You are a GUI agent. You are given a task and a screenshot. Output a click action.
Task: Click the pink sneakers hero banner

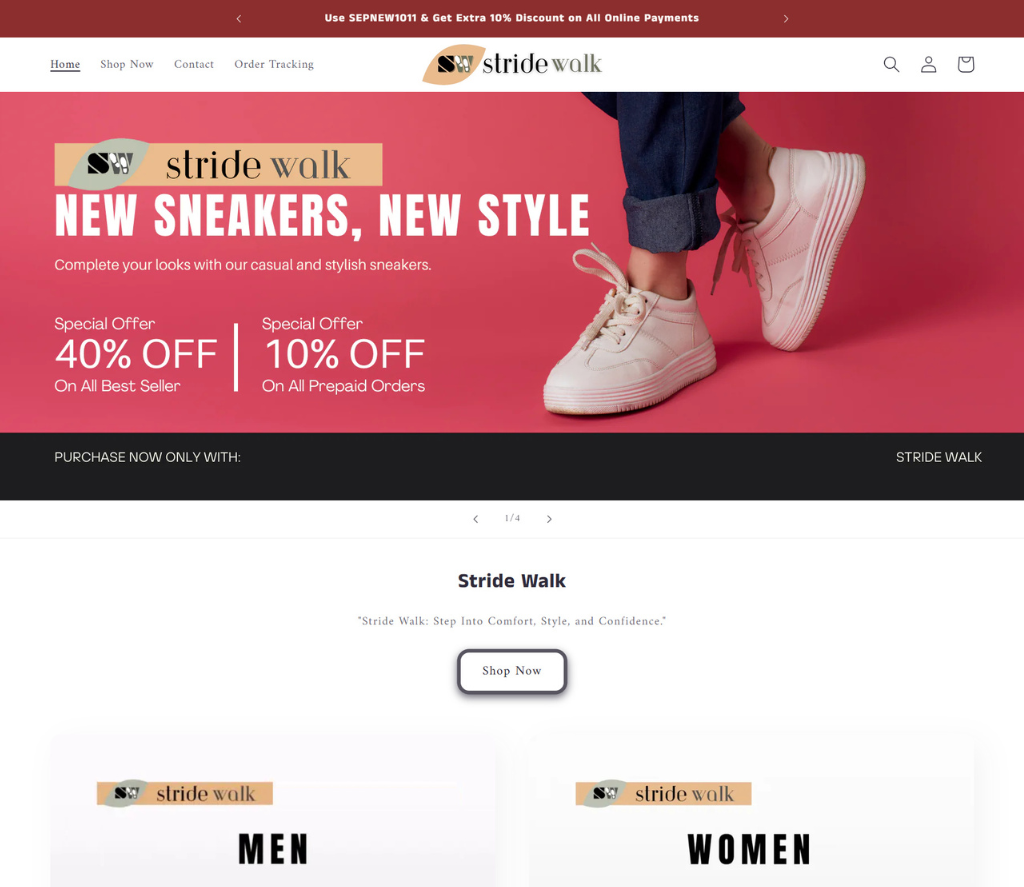coord(512,262)
